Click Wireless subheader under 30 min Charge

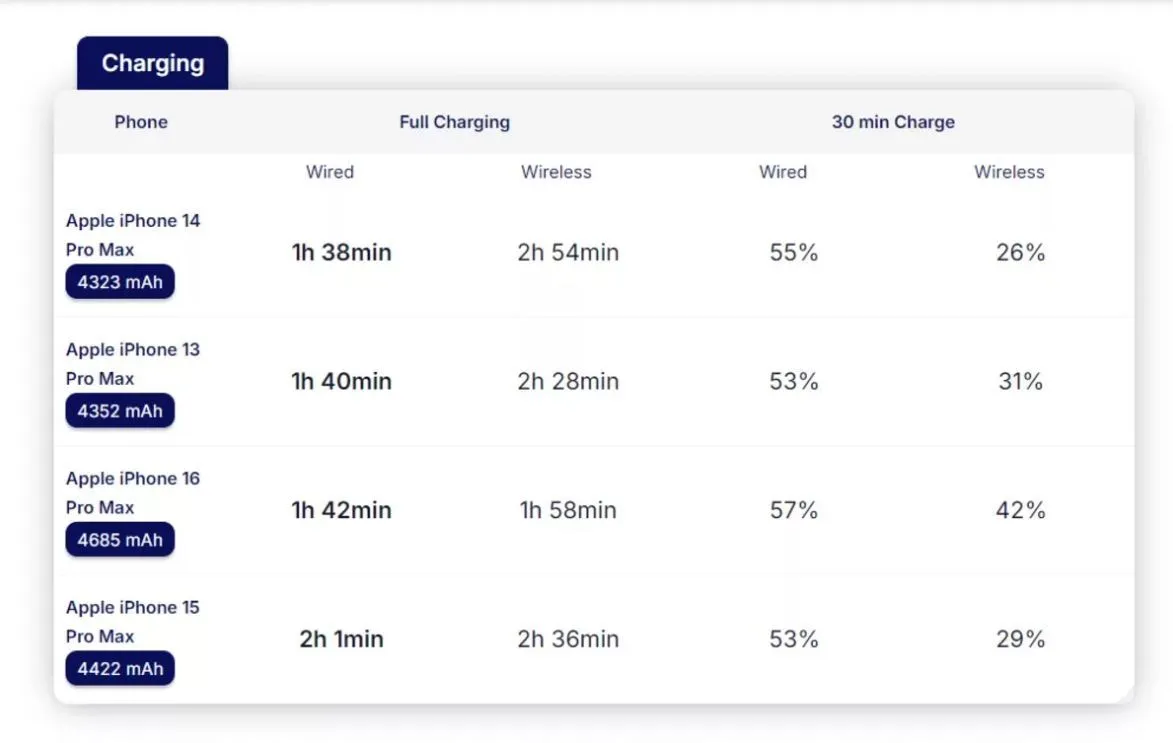1009,172
